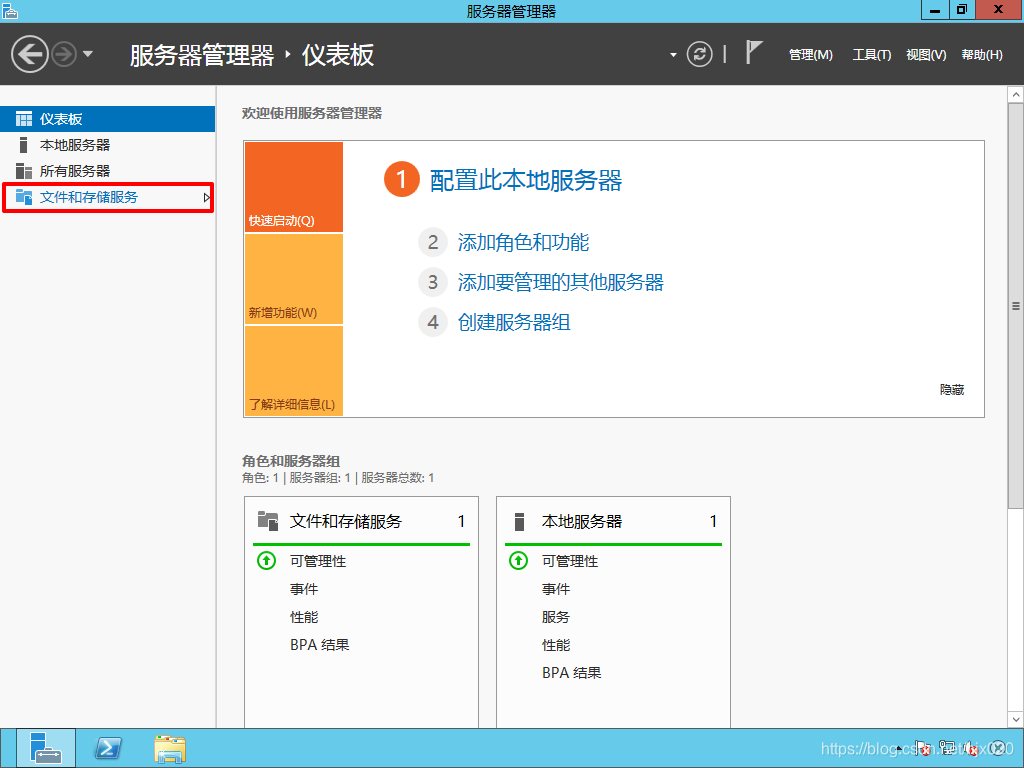Click the 添加角色和功能 link
1024x768 pixels.
pyautogui.click(x=523, y=242)
